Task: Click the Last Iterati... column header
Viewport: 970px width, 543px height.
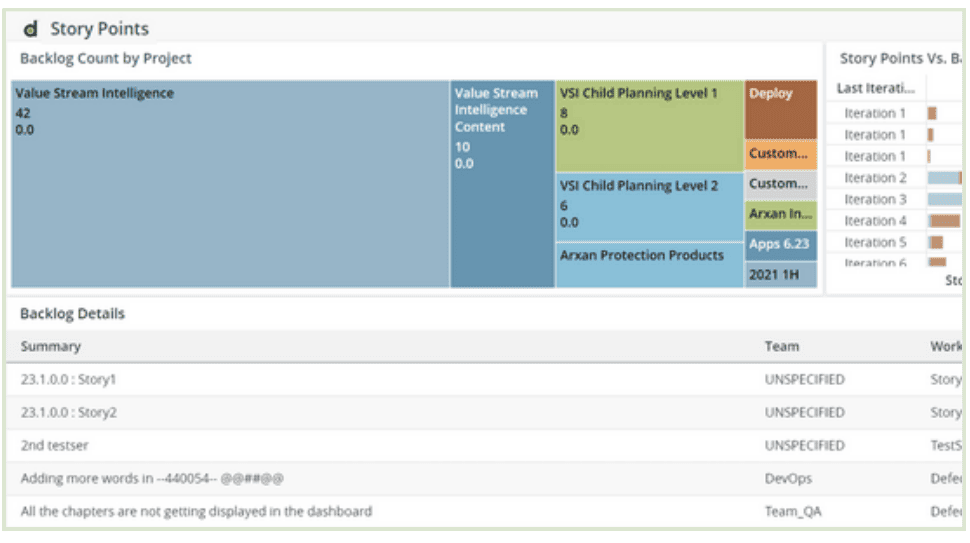Action: coord(875,88)
